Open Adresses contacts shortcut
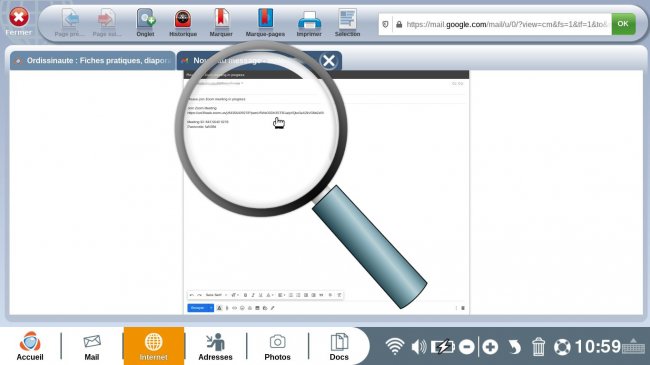This screenshot has height=365, width=650. tap(215, 347)
